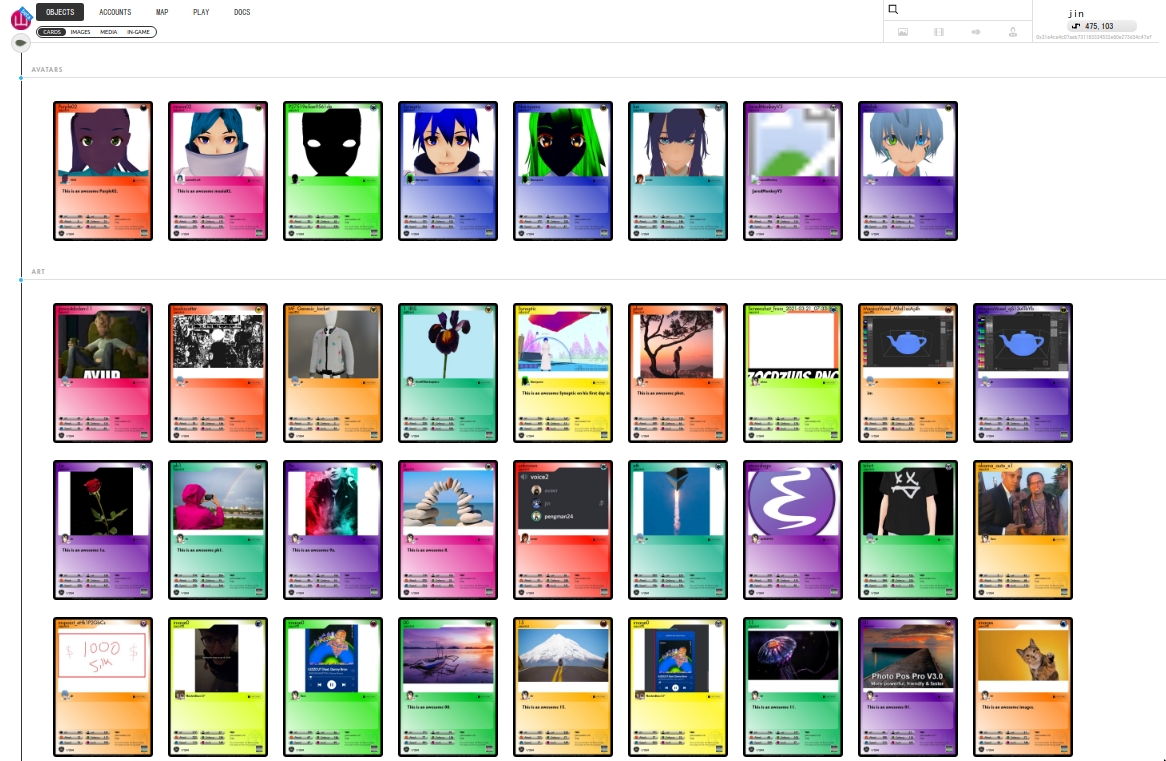Screen dimensions: 1166x761
Task: Open the MAP page from the top navigation
Action: click(161, 12)
